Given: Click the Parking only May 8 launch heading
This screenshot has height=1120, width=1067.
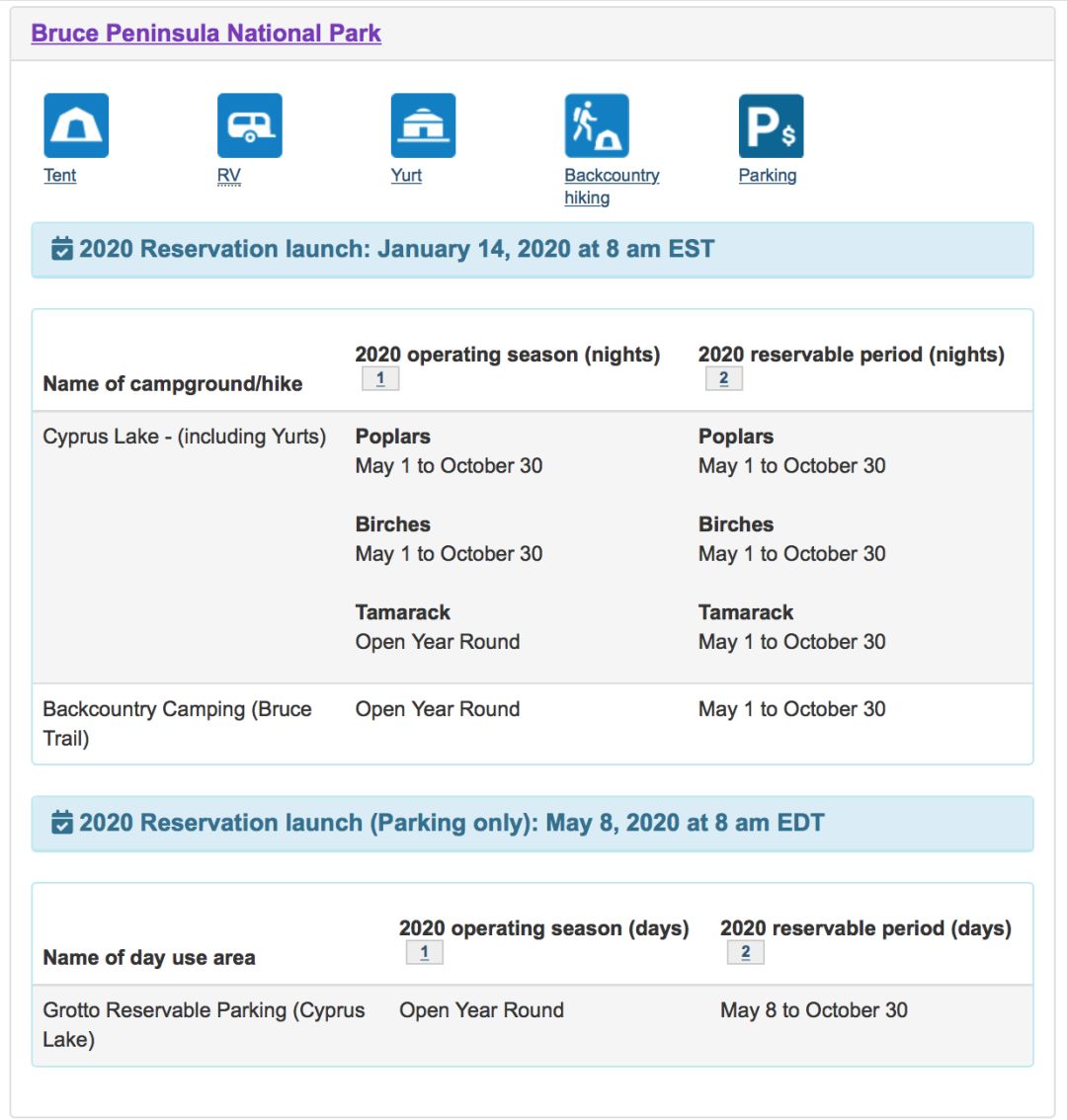Looking at the screenshot, I should pyautogui.click(x=451, y=823).
